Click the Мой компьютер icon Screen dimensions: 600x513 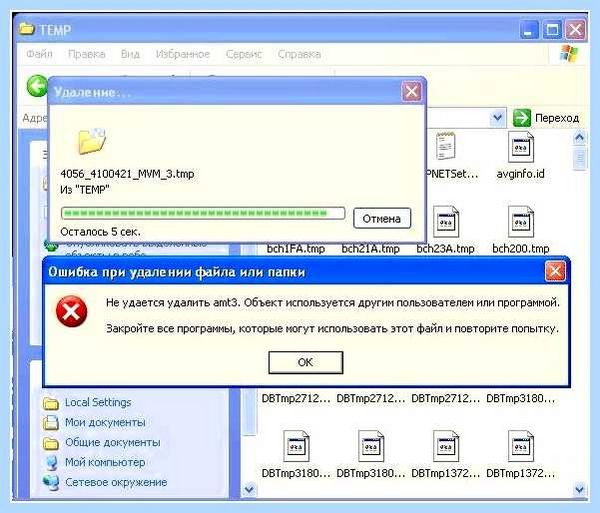tap(51, 463)
